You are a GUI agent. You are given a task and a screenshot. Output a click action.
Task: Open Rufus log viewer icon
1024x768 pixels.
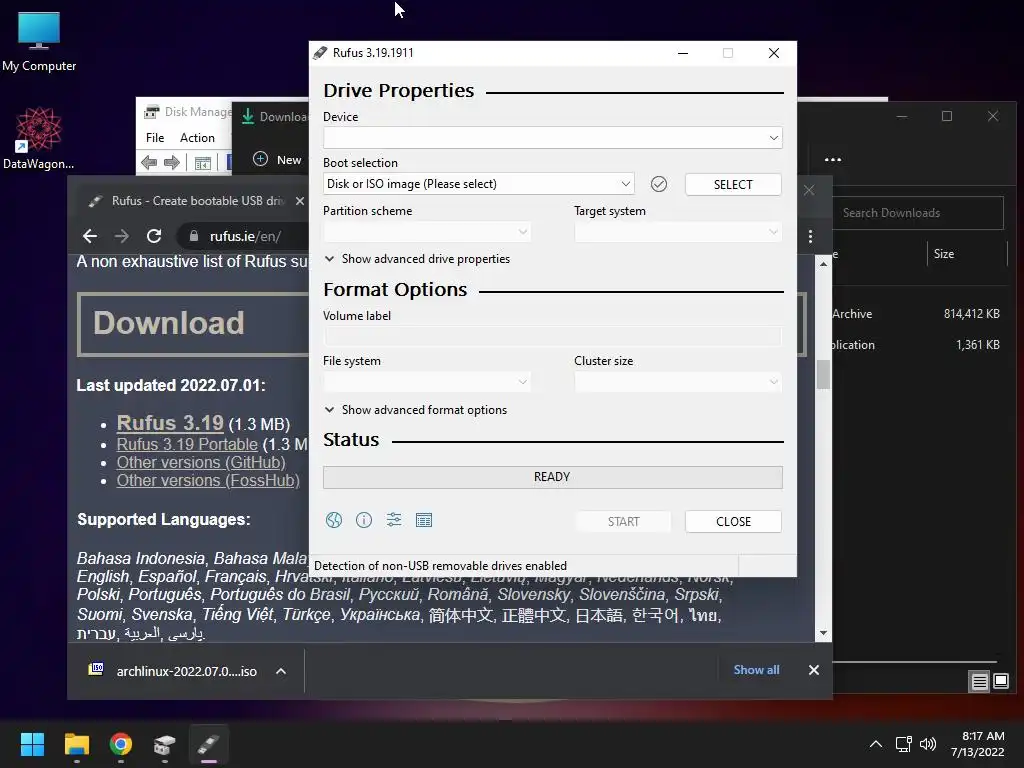click(x=424, y=520)
